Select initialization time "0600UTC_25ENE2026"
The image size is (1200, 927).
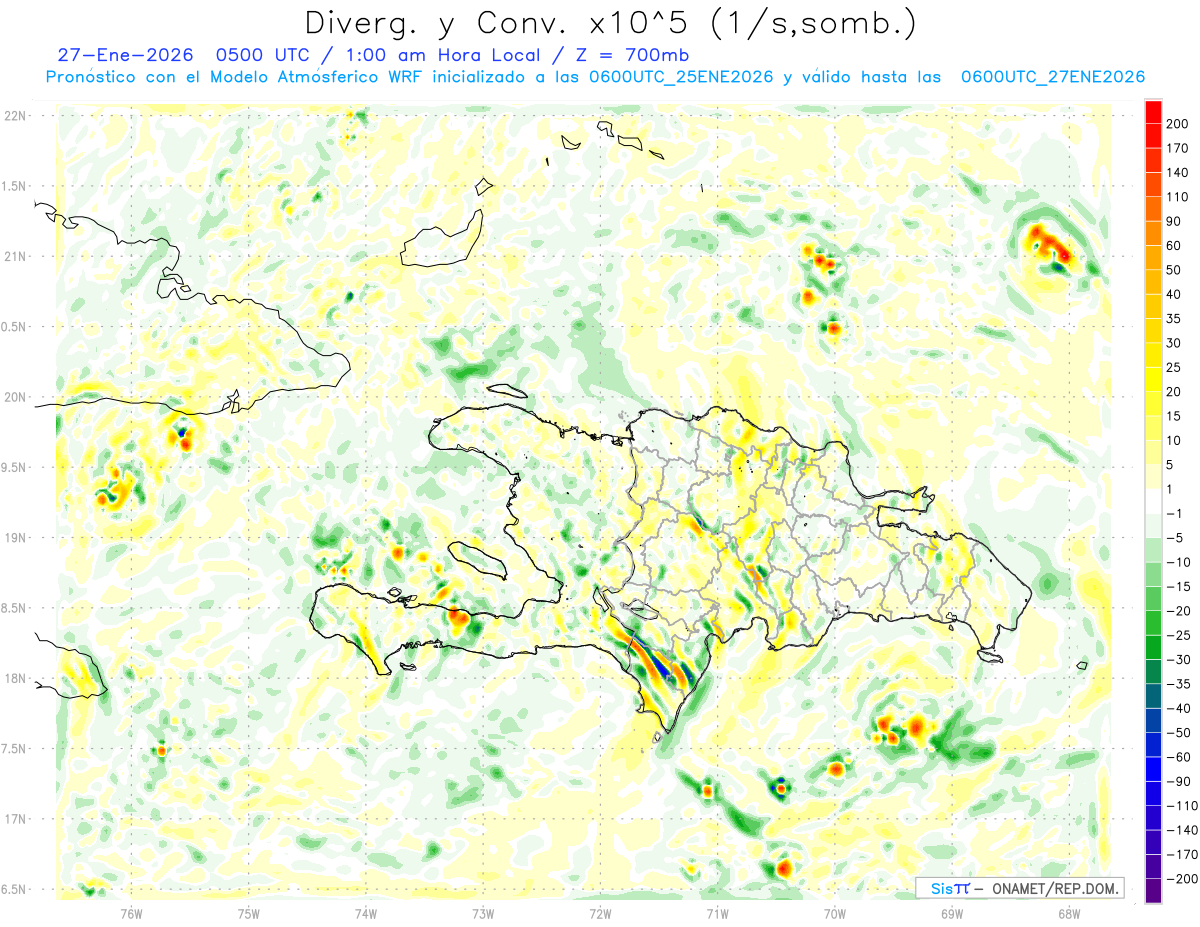tap(682, 77)
